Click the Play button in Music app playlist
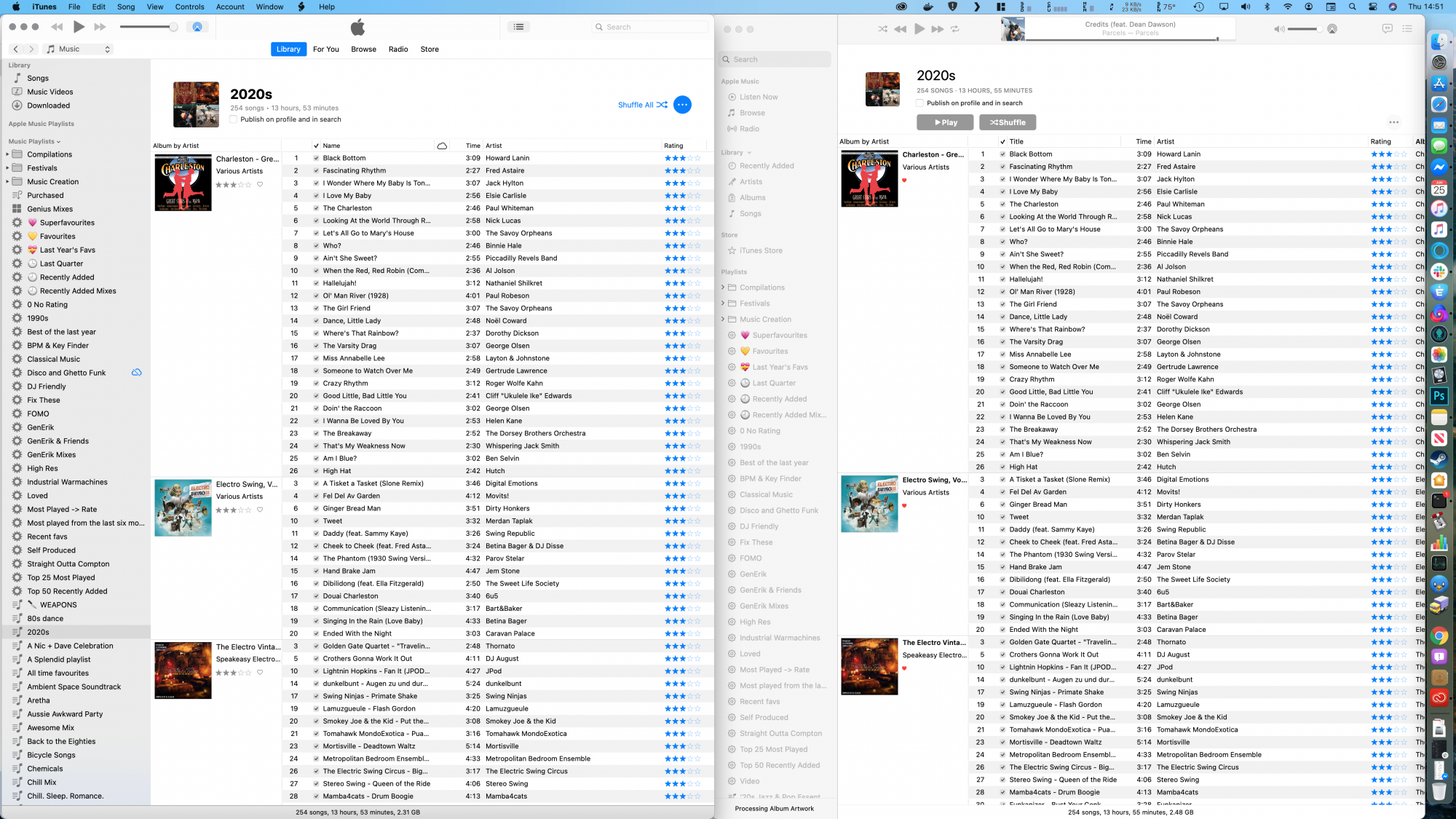Image resolution: width=1456 pixels, height=819 pixels. 945,122
